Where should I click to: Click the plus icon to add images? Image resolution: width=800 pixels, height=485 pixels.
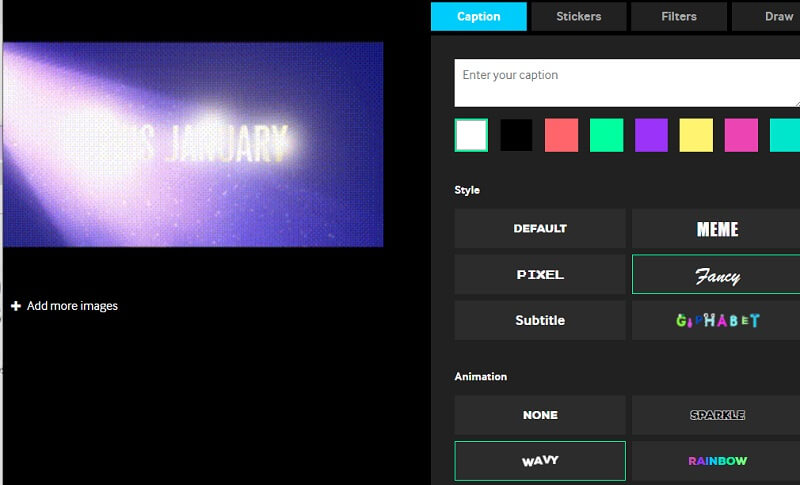coord(16,306)
